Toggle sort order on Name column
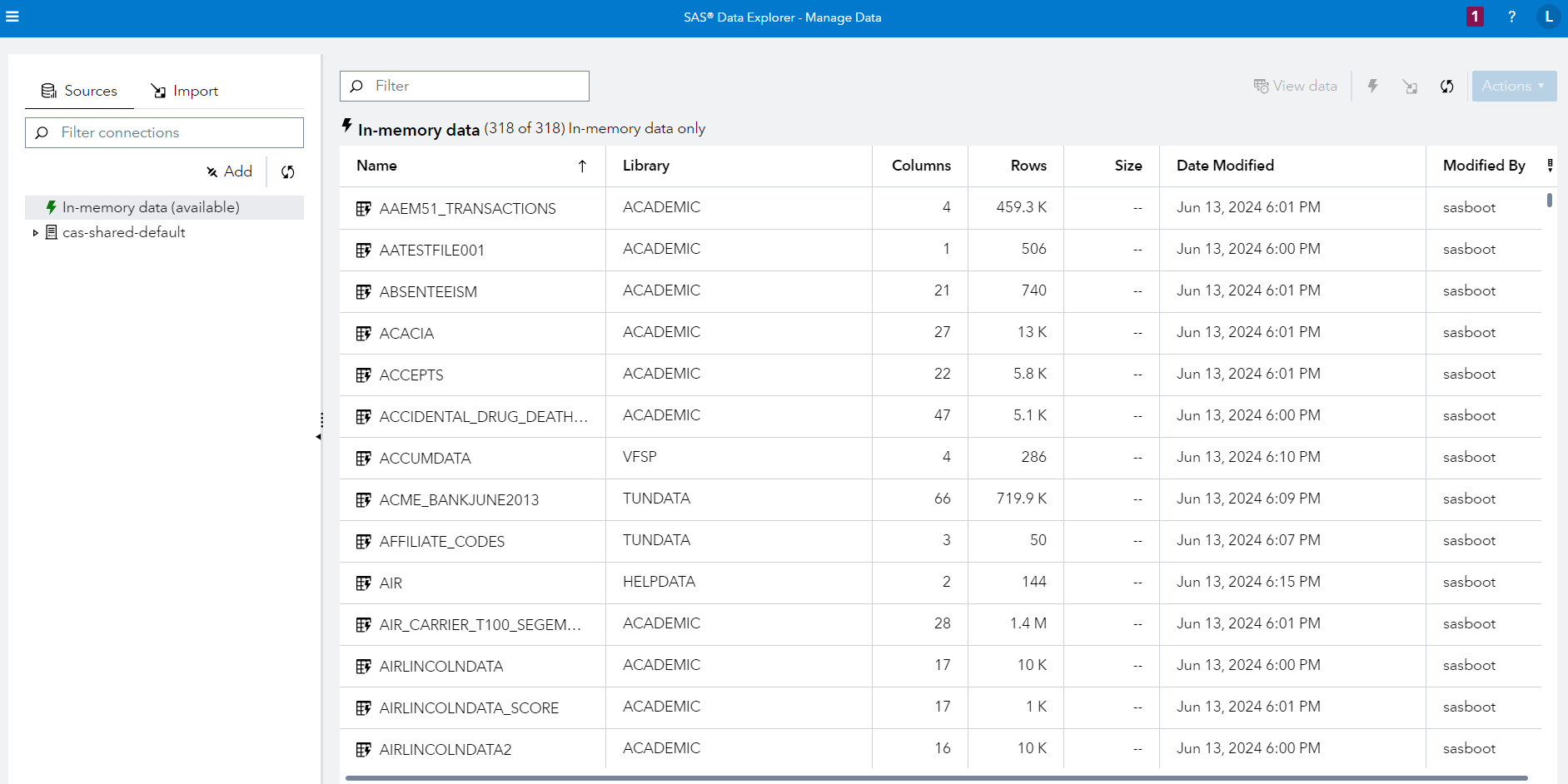The height and width of the screenshot is (784, 1568). tap(582, 166)
